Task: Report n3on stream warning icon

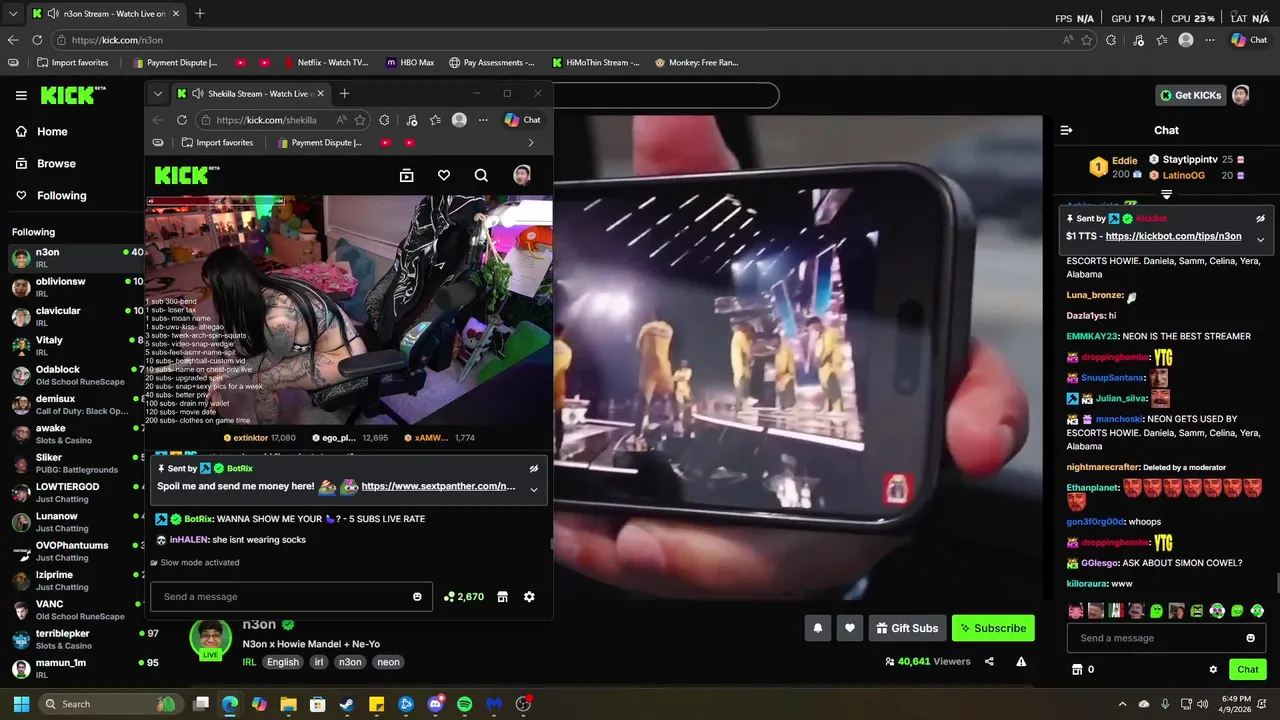Action: coord(1021,661)
